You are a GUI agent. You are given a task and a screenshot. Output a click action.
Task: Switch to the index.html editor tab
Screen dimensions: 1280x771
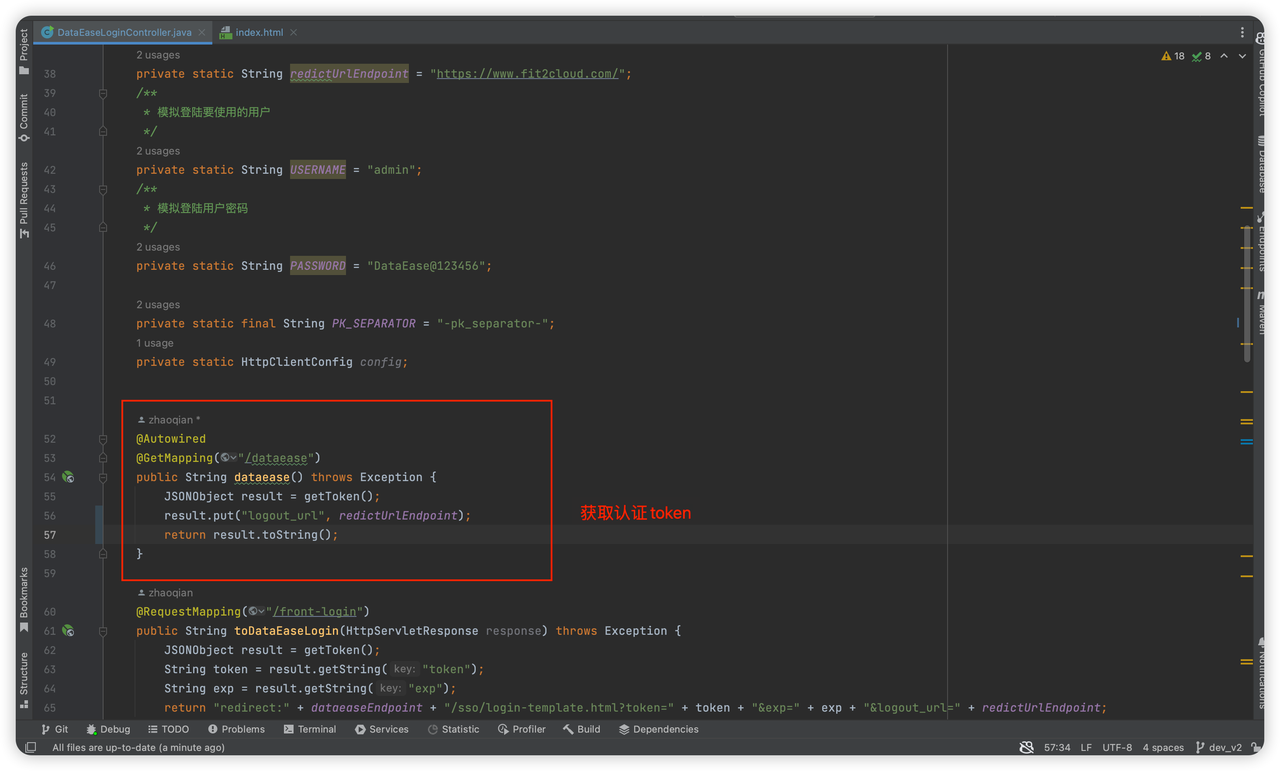(258, 32)
